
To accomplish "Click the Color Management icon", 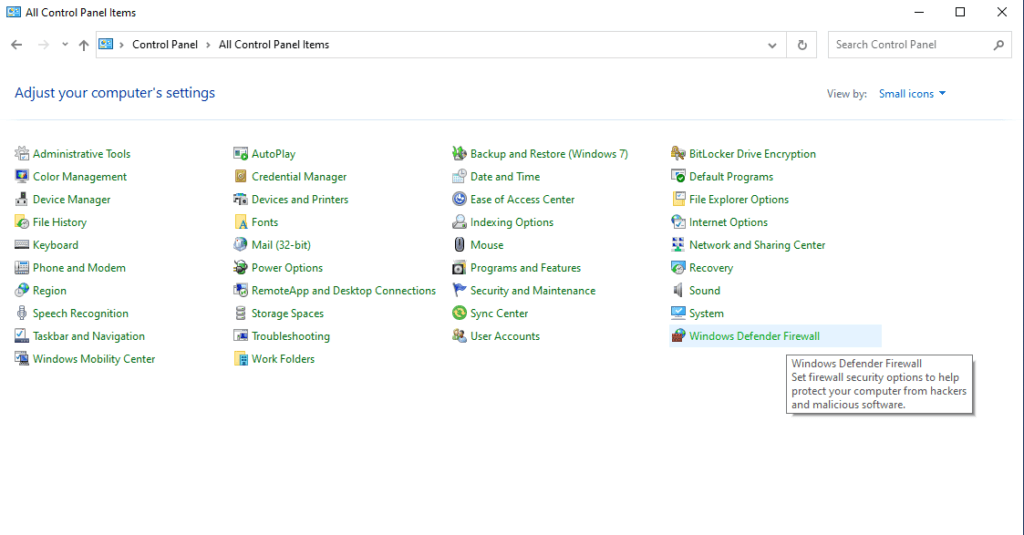I will pyautogui.click(x=22, y=176).
